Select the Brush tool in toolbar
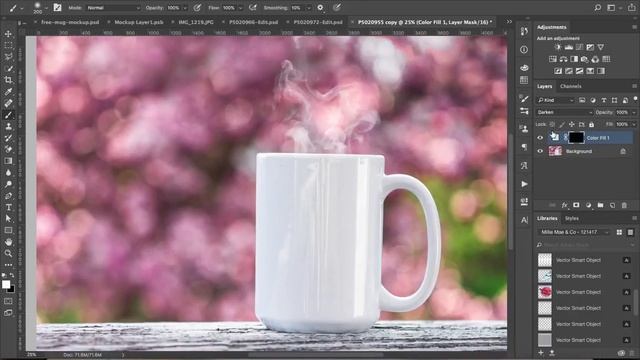Image resolution: width=640 pixels, height=360 pixels. (x=8, y=115)
